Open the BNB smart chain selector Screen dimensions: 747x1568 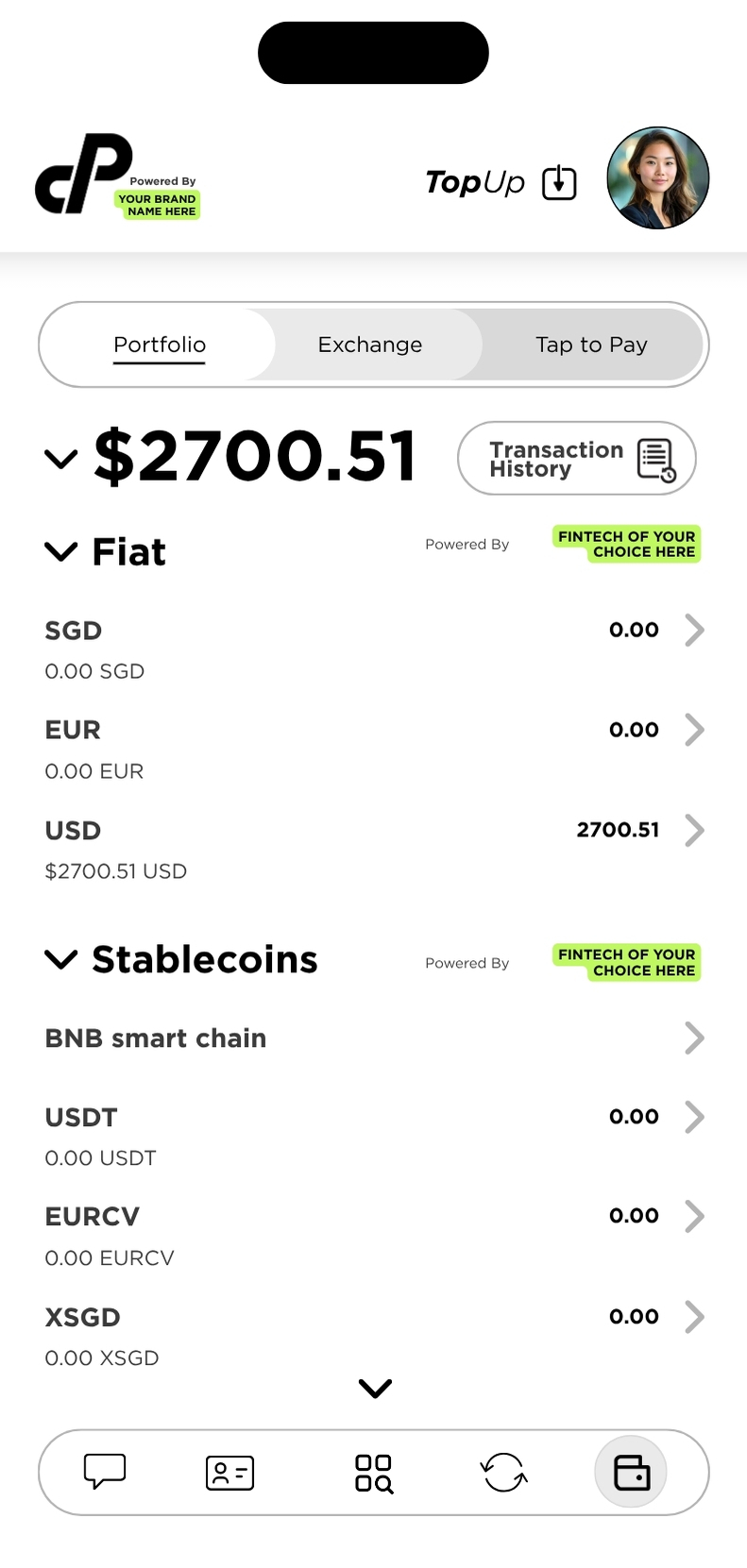click(x=694, y=1038)
